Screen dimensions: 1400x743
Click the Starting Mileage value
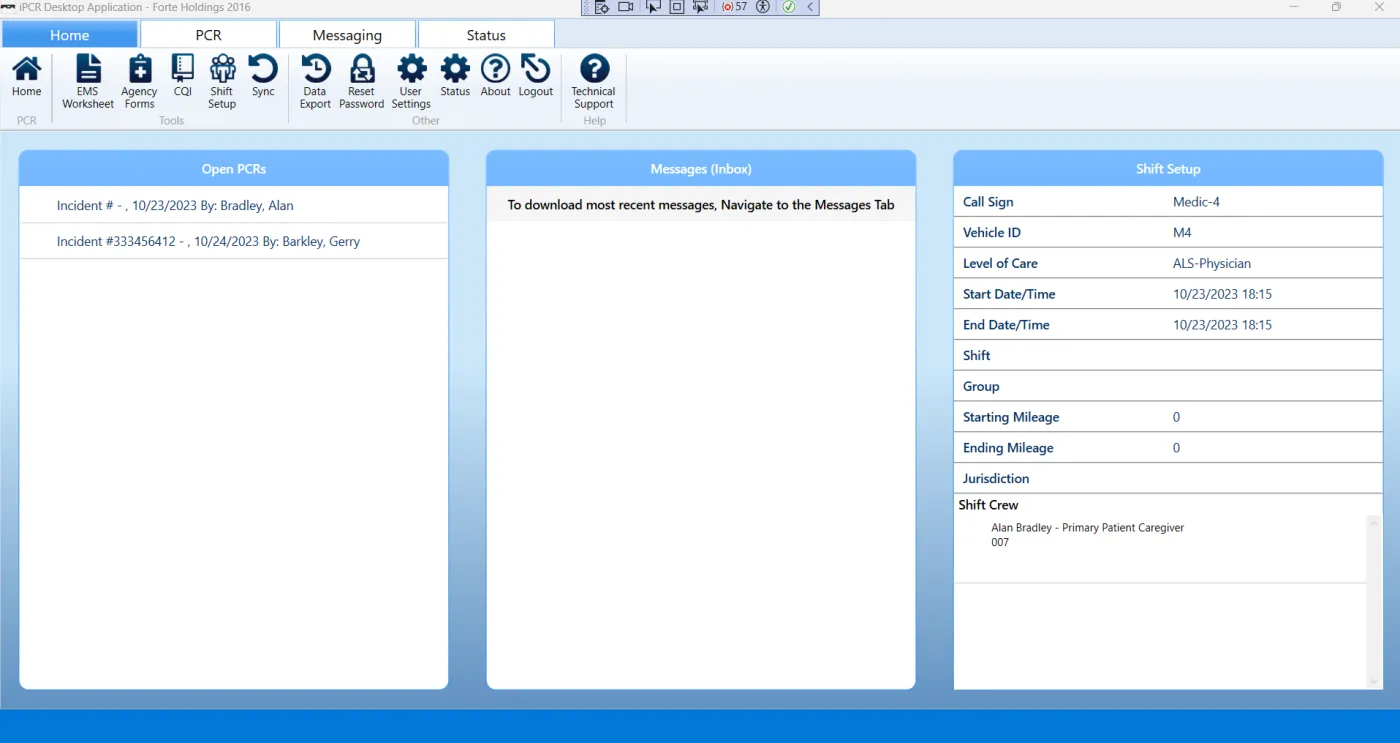point(1176,417)
